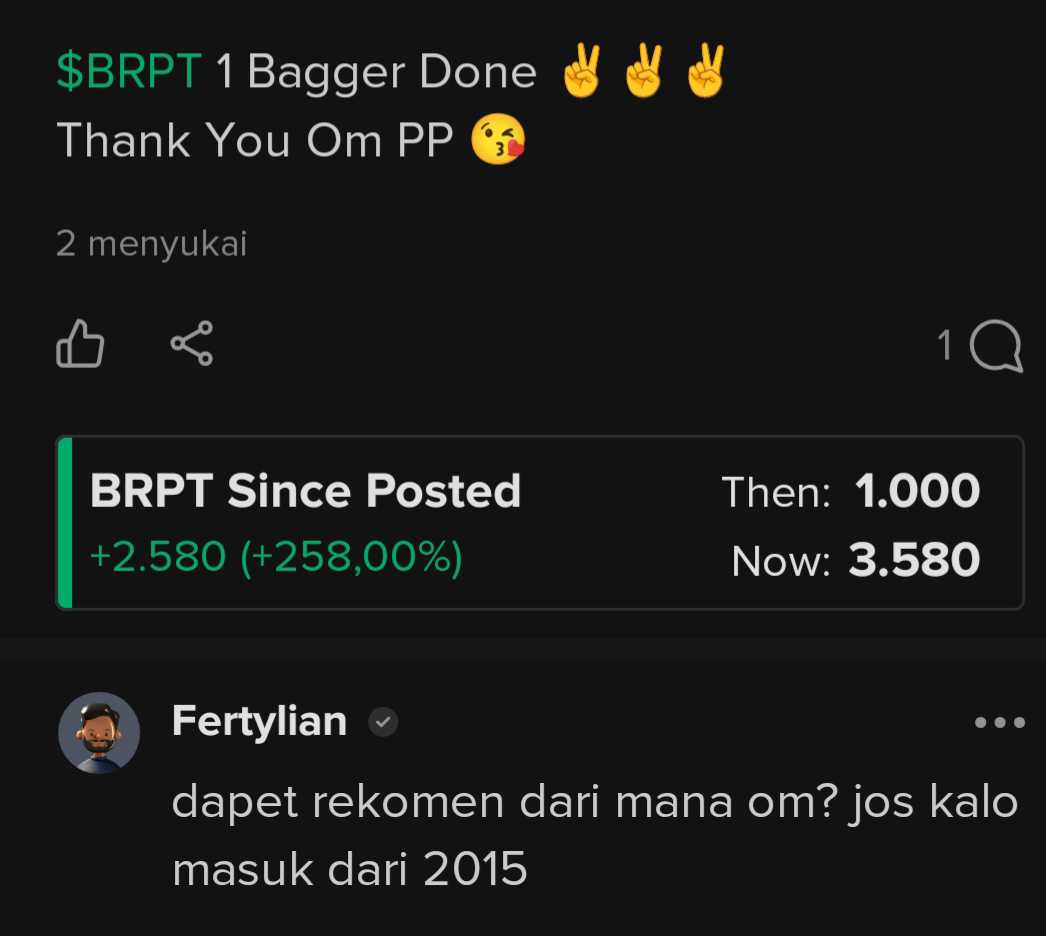Select the +2.580 (+258,00%) gain text
Viewport: 1046px width, 936px height.
[x=276, y=557]
